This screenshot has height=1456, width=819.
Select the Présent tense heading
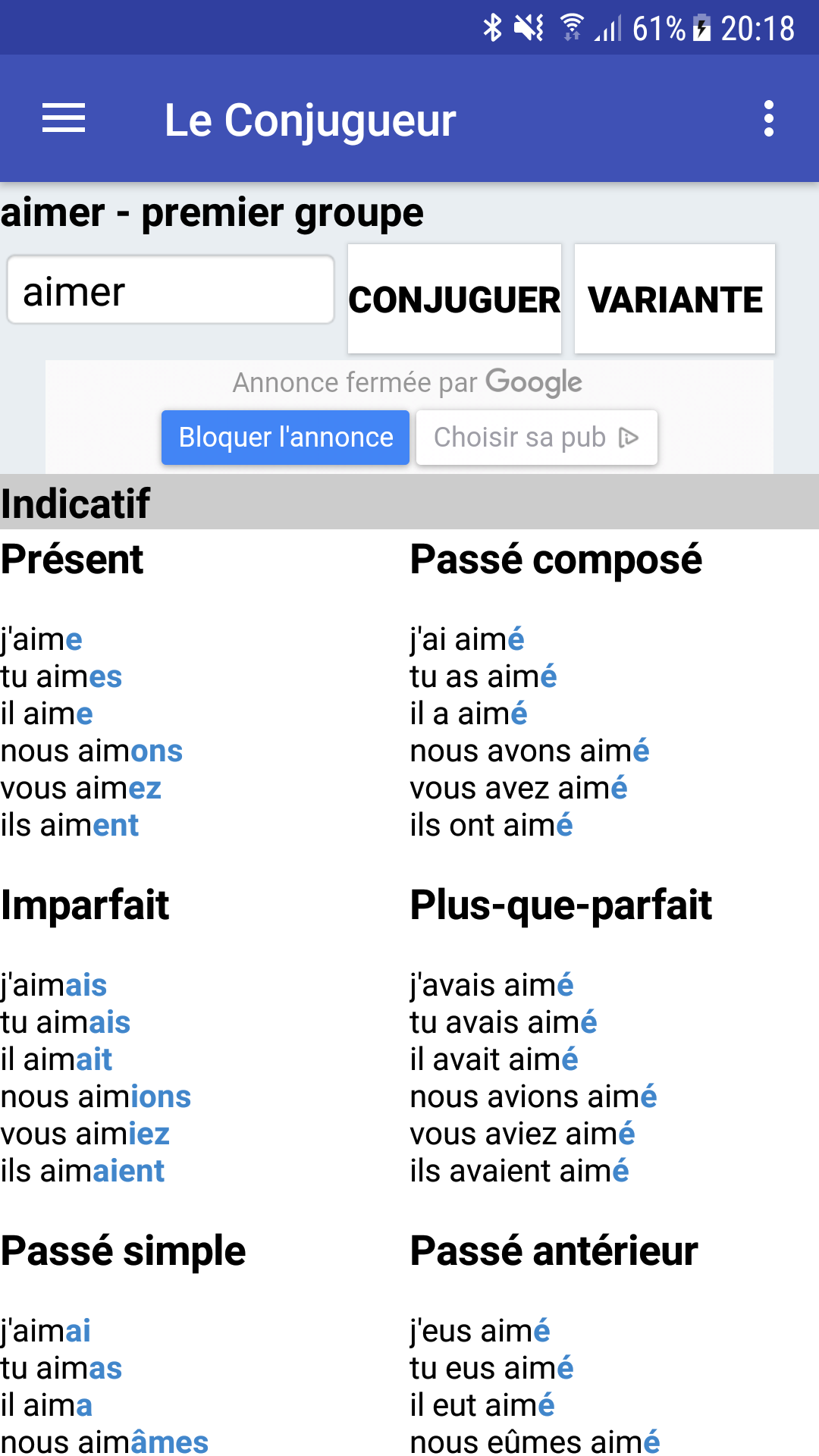click(x=72, y=560)
